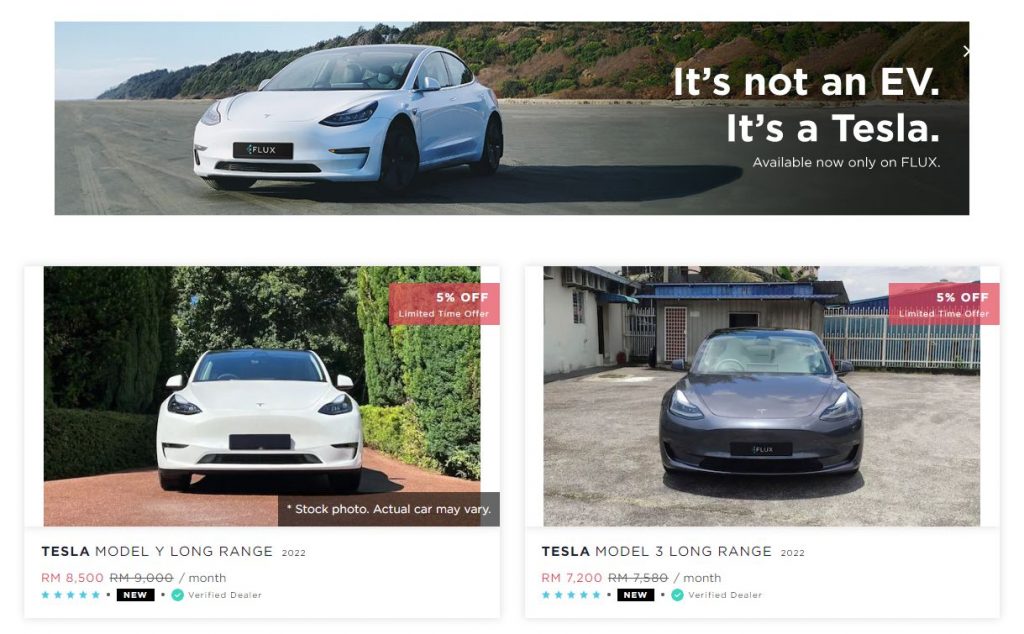Click the stock photo disclaimer note
This screenshot has height=634, width=1024.
(x=389, y=509)
